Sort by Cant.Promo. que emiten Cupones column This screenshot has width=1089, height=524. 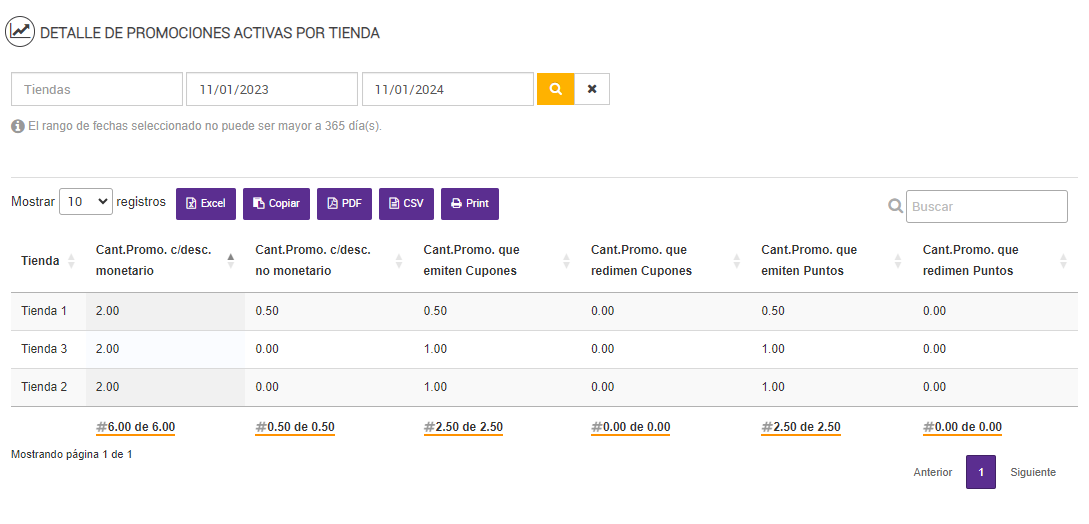click(471, 260)
